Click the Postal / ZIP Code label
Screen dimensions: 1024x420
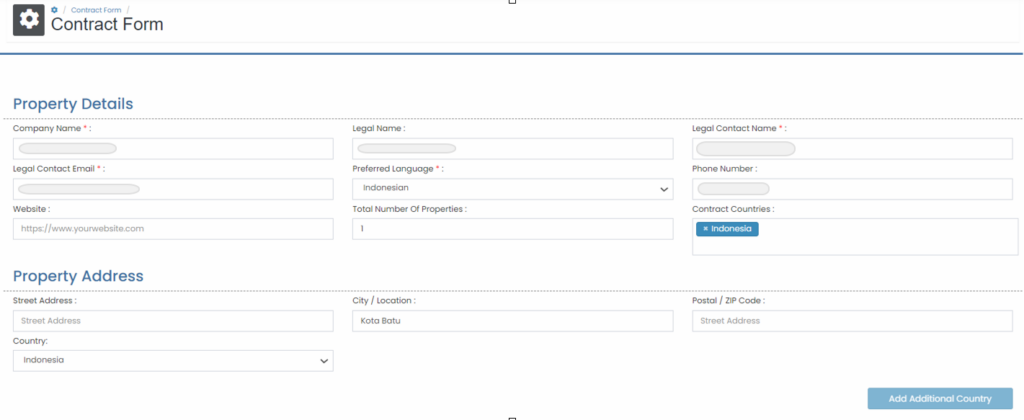pyautogui.click(x=729, y=300)
